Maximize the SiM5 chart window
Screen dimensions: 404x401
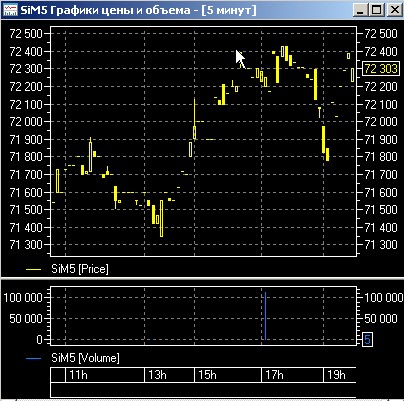[x=377, y=10]
